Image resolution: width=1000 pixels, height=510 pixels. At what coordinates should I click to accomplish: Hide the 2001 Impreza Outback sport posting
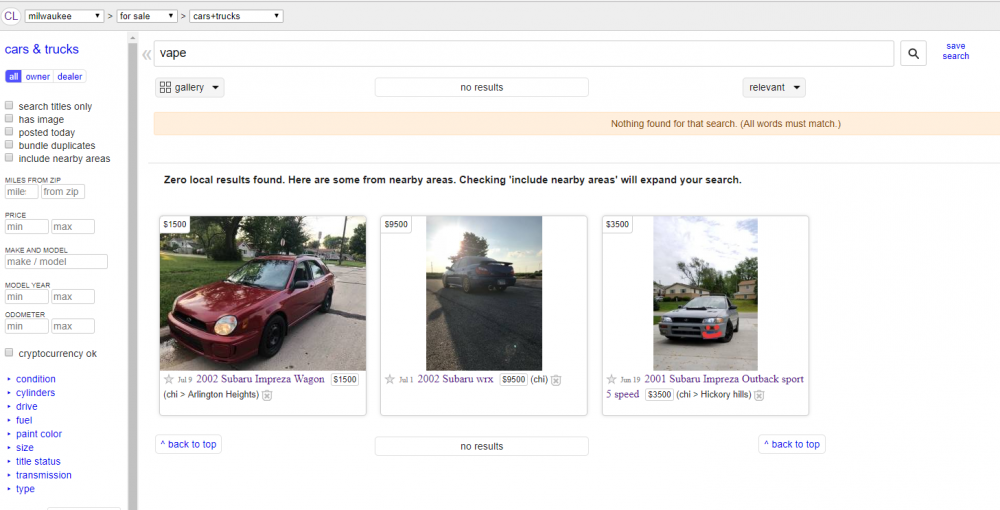[x=759, y=395]
